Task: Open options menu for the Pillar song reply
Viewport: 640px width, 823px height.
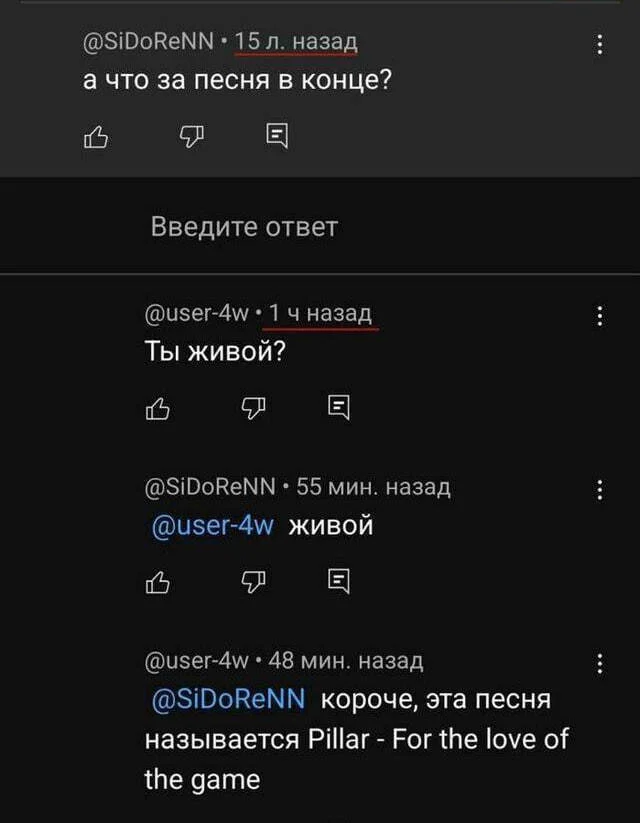Action: coord(598,664)
